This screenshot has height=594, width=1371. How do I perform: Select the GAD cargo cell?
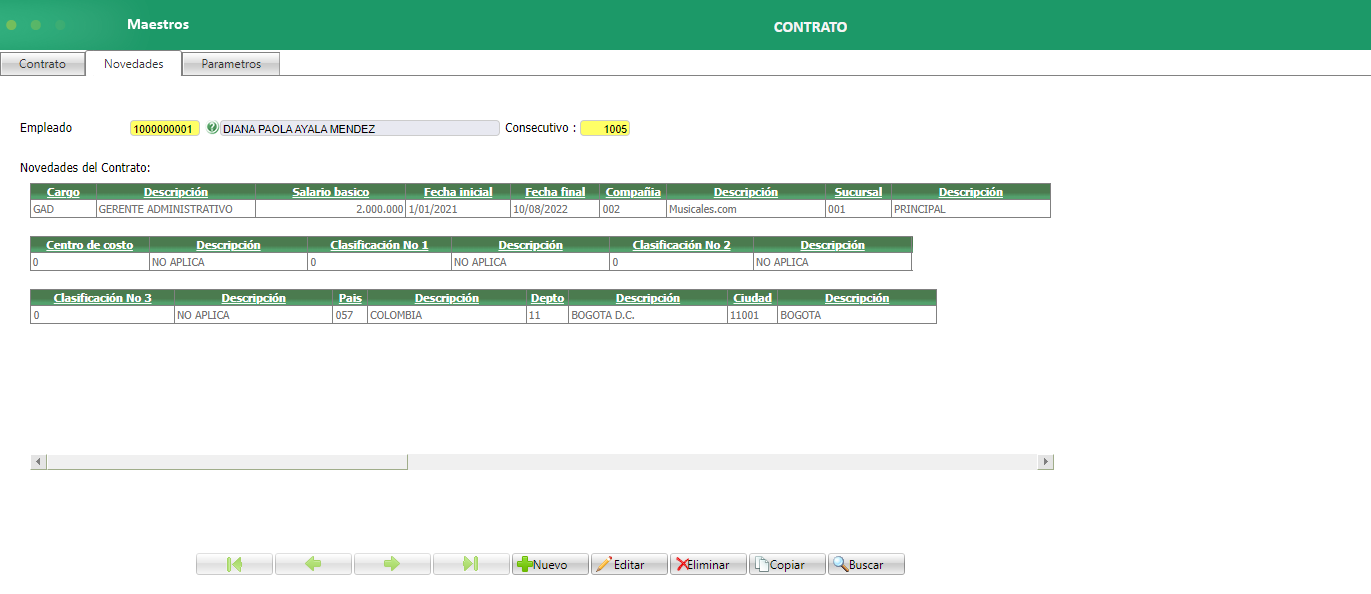[63, 210]
